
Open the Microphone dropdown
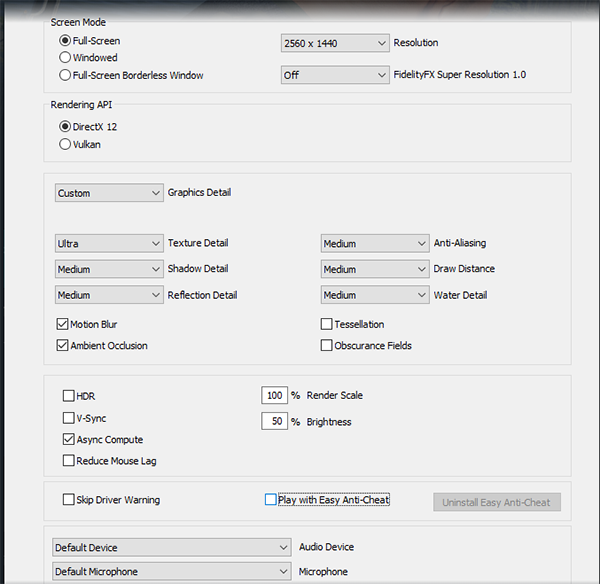(172, 571)
